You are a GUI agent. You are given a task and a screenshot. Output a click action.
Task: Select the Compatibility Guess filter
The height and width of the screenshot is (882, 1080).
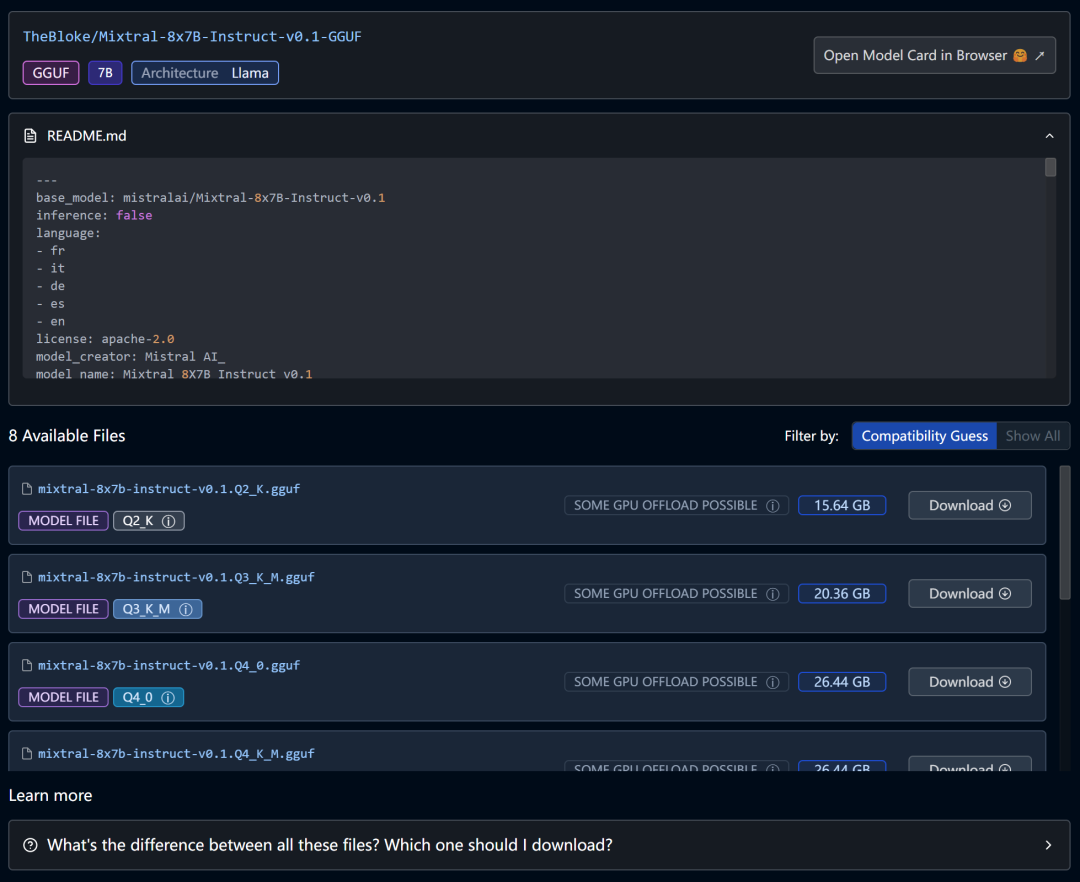(924, 436)
